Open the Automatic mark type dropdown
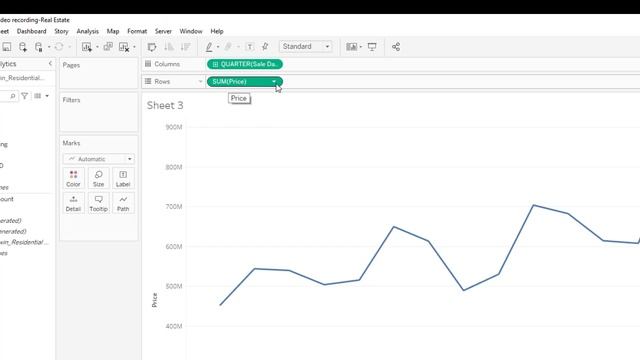 tap(99, 159)
